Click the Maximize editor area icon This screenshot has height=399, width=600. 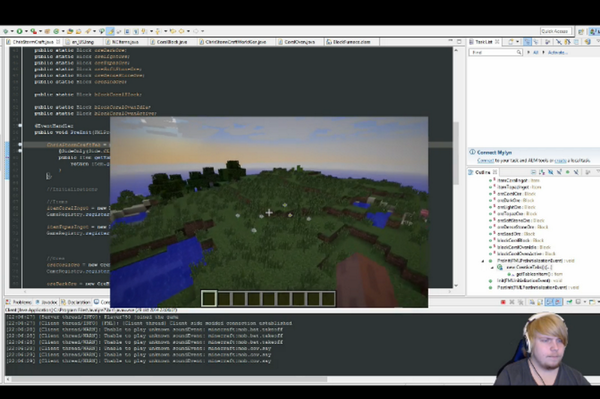459,41
